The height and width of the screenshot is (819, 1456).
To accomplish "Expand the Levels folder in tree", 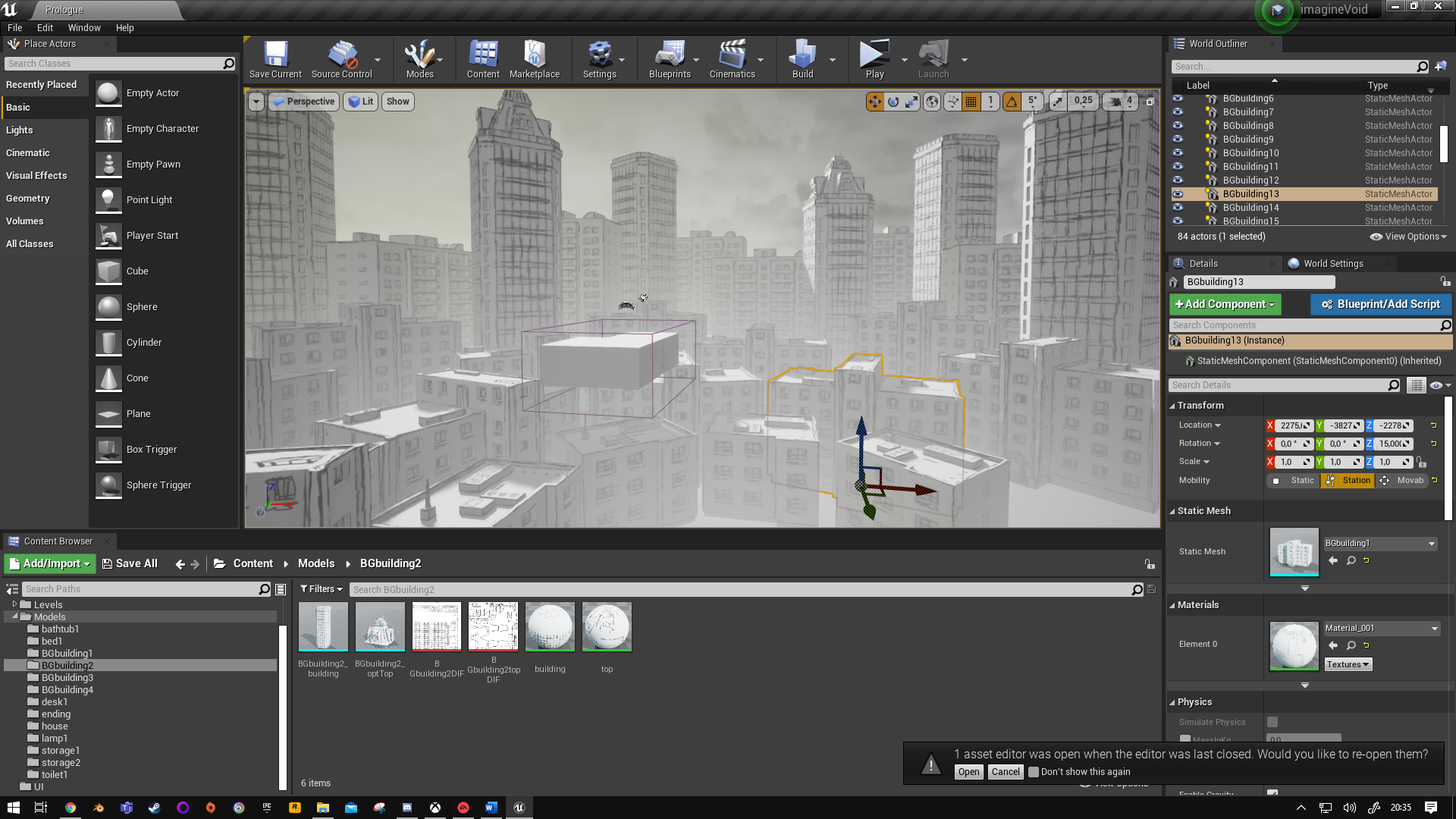I will click(14, 604).
